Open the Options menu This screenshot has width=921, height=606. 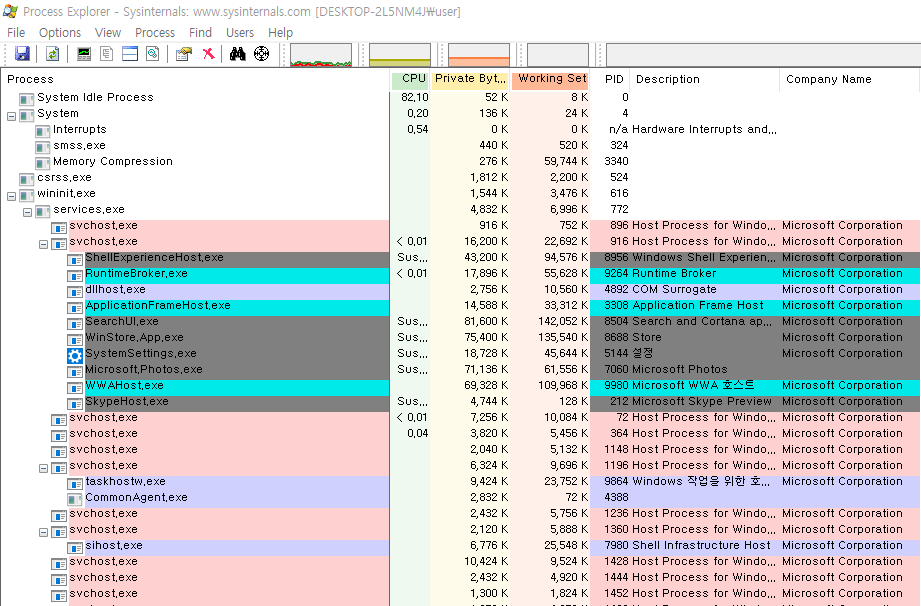coord(60,32)
